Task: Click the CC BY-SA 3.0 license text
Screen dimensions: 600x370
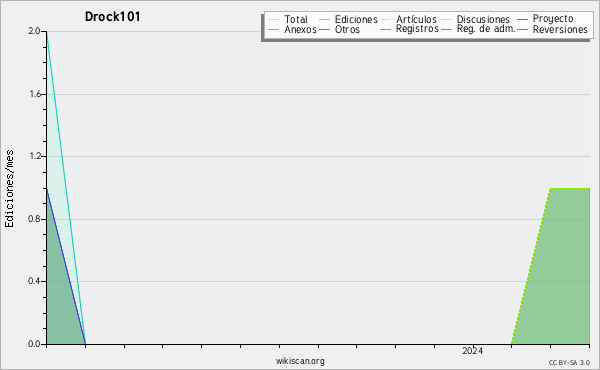Action: coord(569,363)
